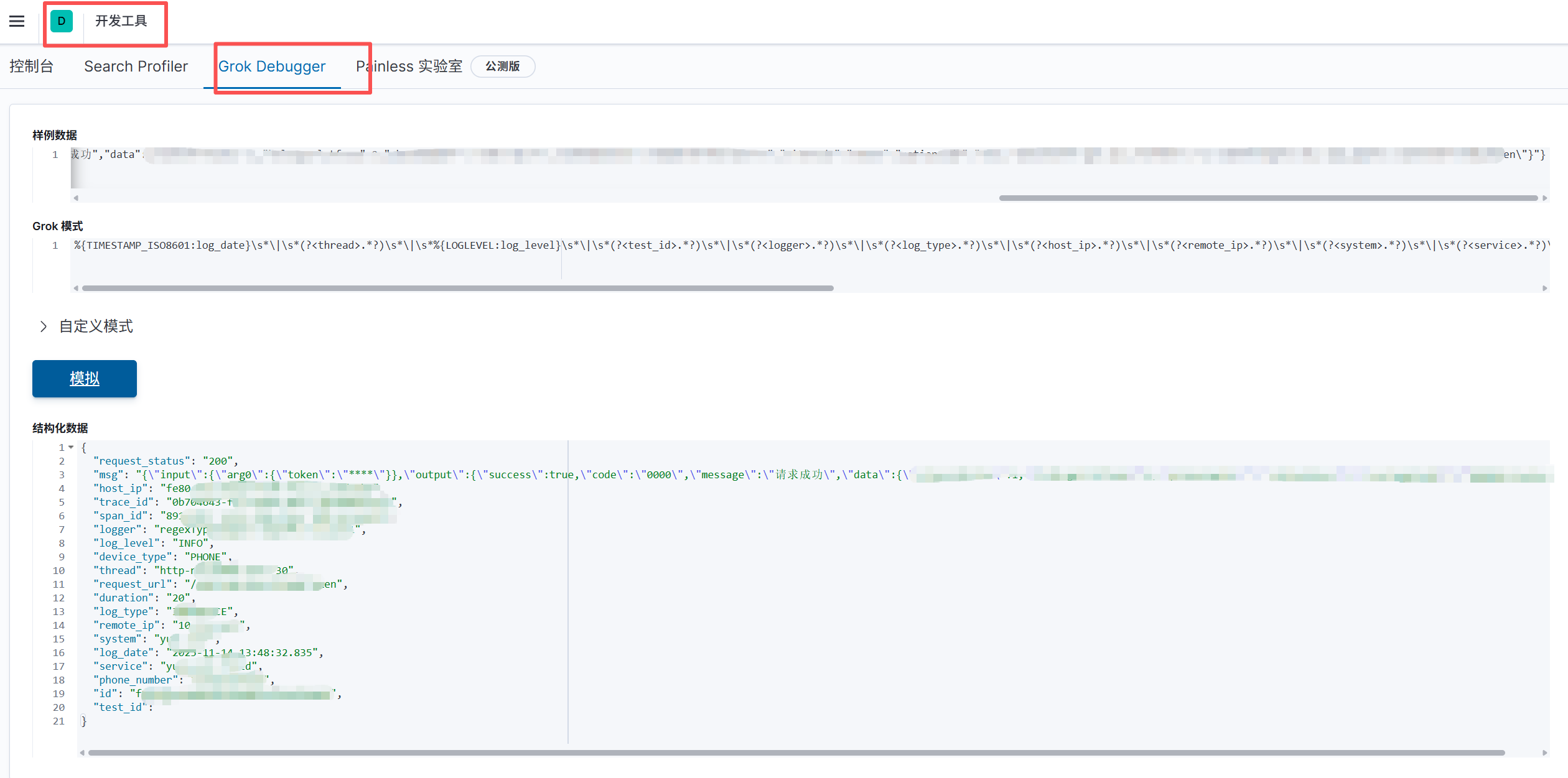Click the 开发工具 breadcrumb link
1568x778 pixels.
tap(121, 21)
